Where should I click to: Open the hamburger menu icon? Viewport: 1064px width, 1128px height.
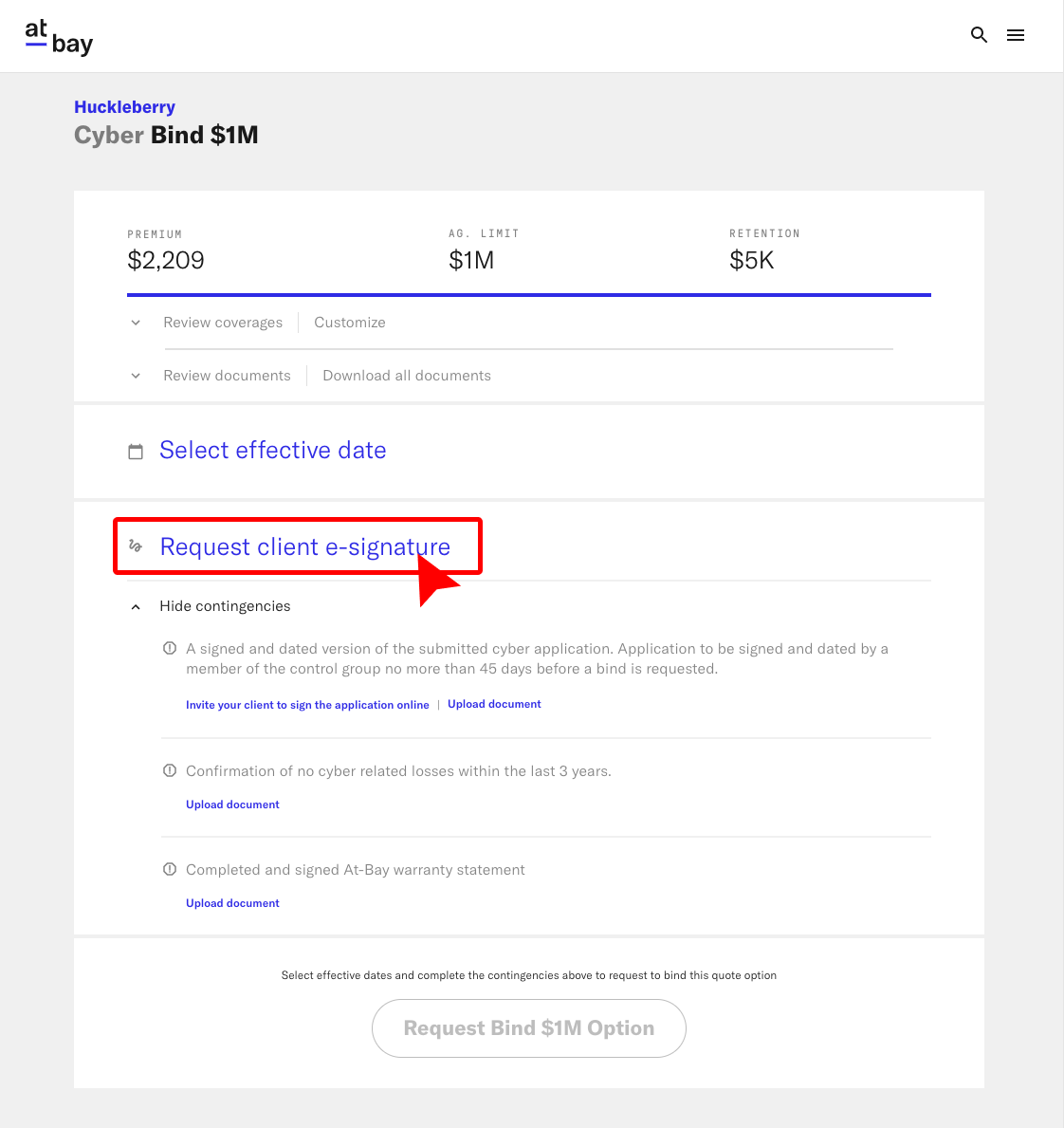[x=1016, y=34]
